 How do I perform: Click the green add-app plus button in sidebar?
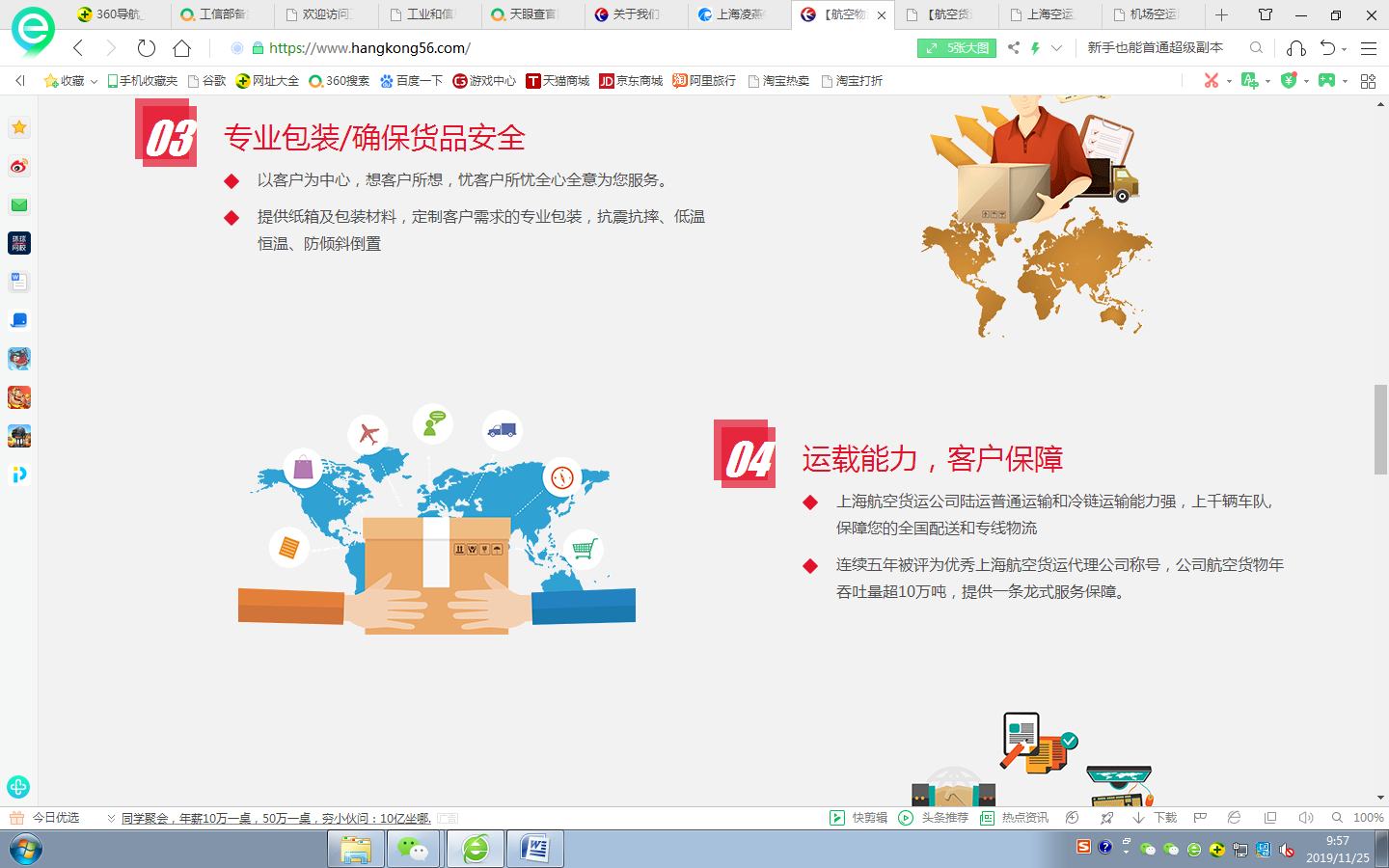pyautogui.click(x=18, y=787)
